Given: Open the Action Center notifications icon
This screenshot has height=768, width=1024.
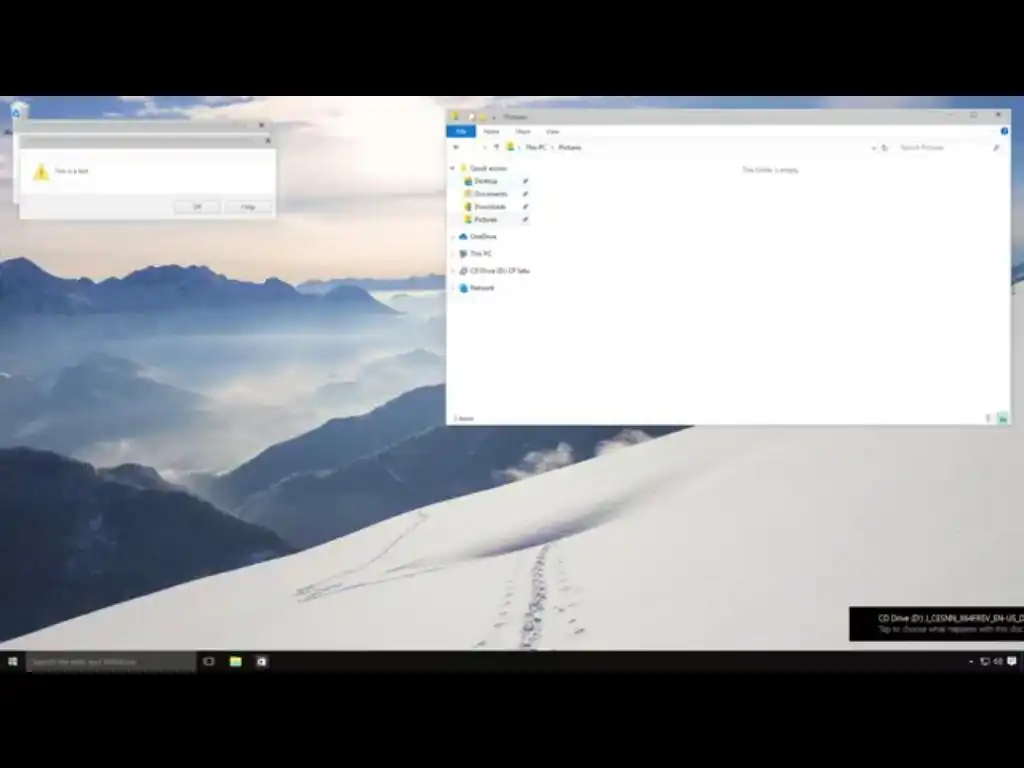Looking at the screenshot, I should pos(1012,662).
